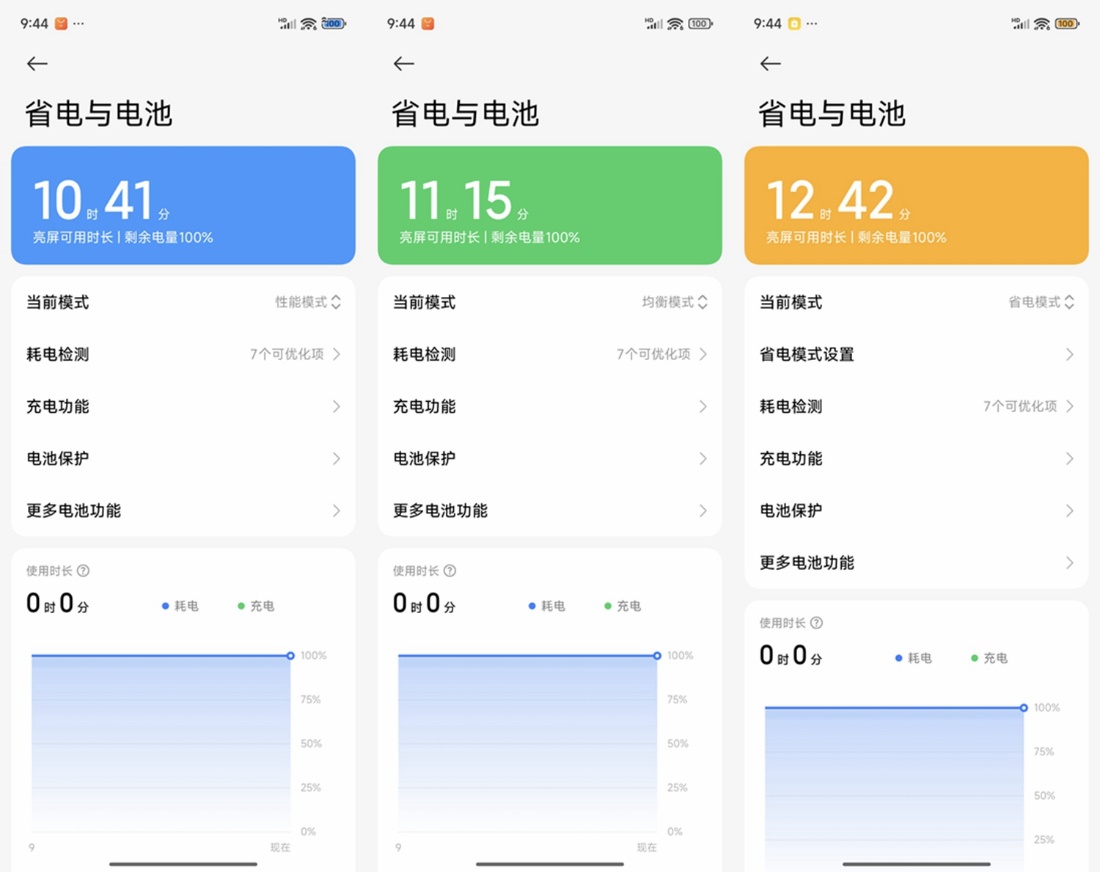Viewport: 1100px width, 872px height.
Task: Tap the orange 12时42分 battery duration card
Action: (x=916, y=206)
